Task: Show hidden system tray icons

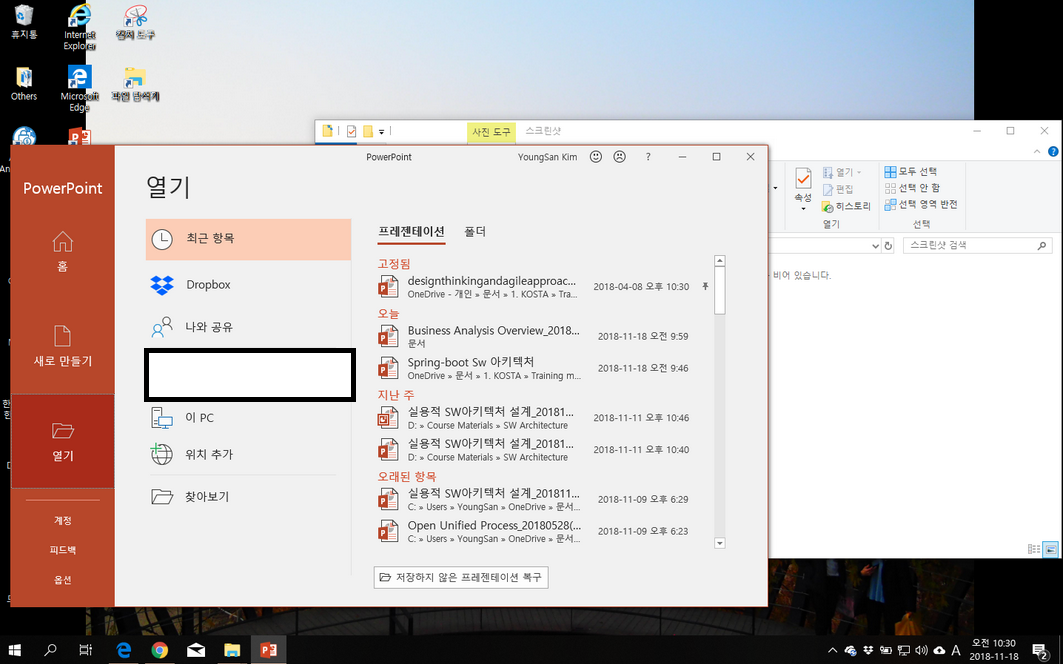Action: point(833,650)
